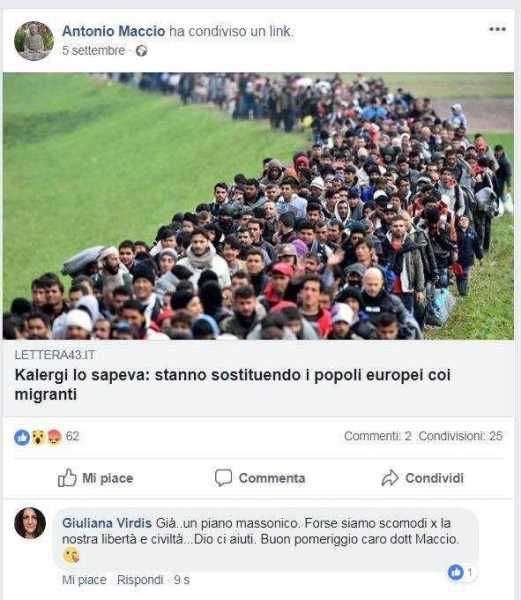Open the Antonio Maccio profile name link
The width and height of the screenshot is (521, 600).
114,31
